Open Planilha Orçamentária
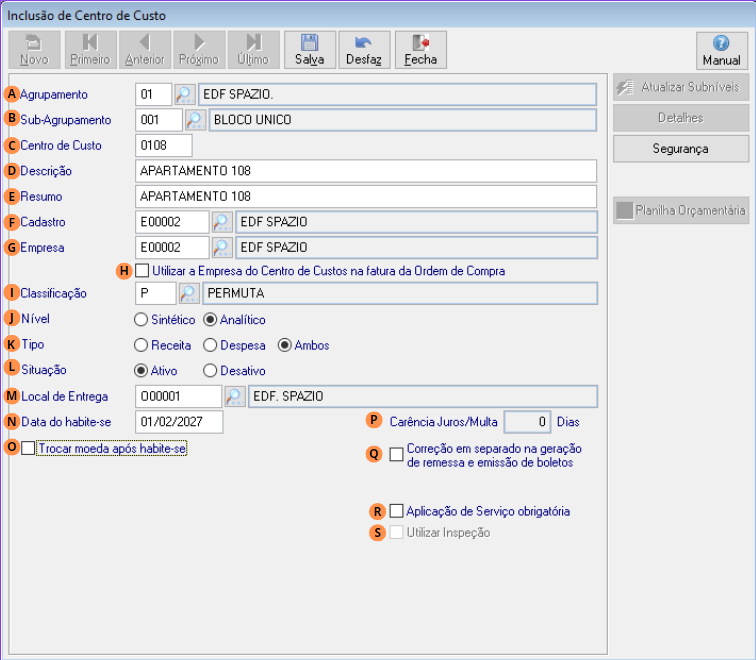This screenshot has width=756, height=660. point(681,211)
